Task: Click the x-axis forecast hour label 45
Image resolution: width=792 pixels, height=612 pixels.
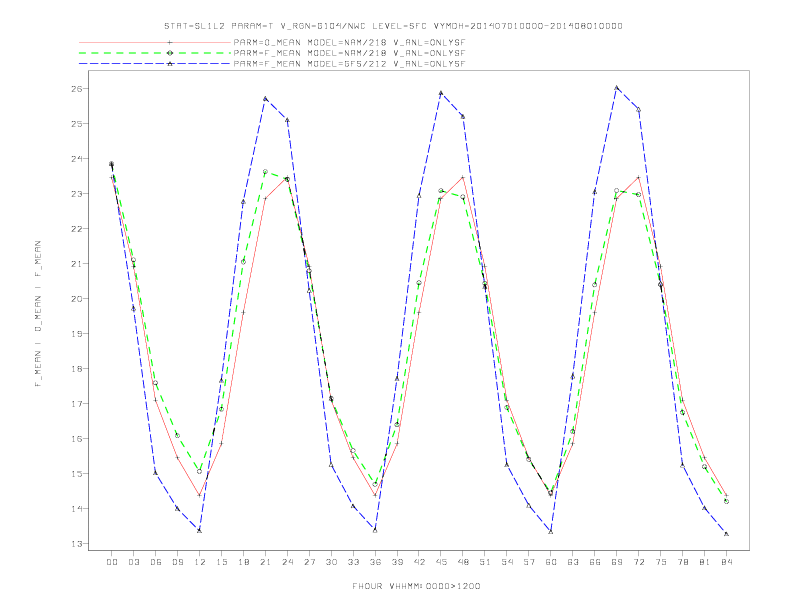Action: (x=441, y=562)
